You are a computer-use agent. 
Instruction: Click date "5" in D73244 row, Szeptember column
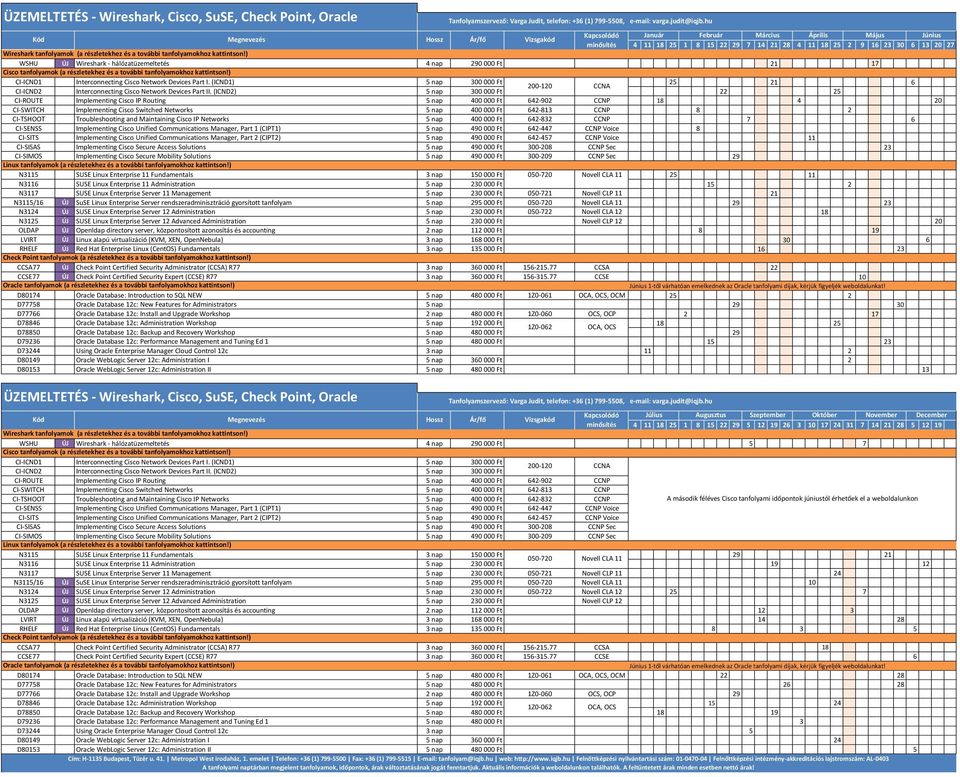(x=751, y=731)
